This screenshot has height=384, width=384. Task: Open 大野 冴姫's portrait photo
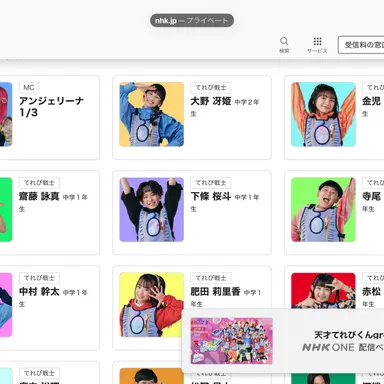pos(152,114)
